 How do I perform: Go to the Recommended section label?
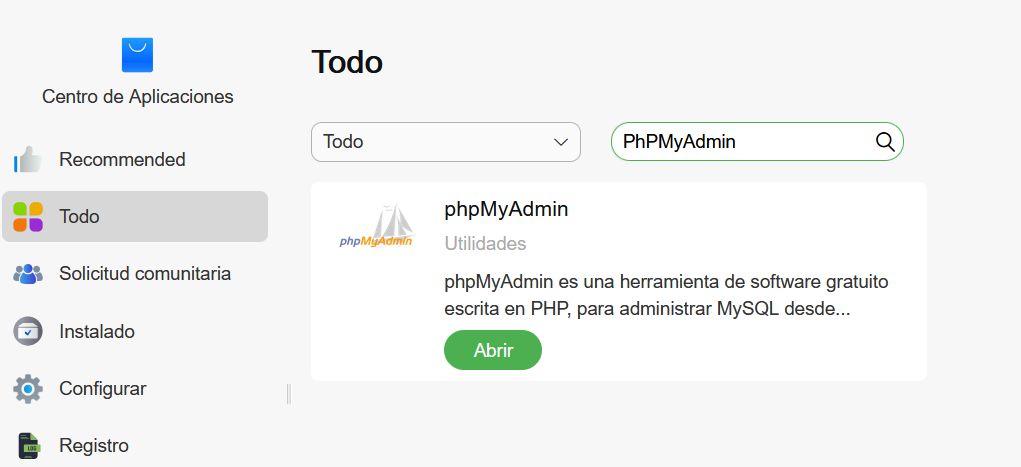[122, 160]
